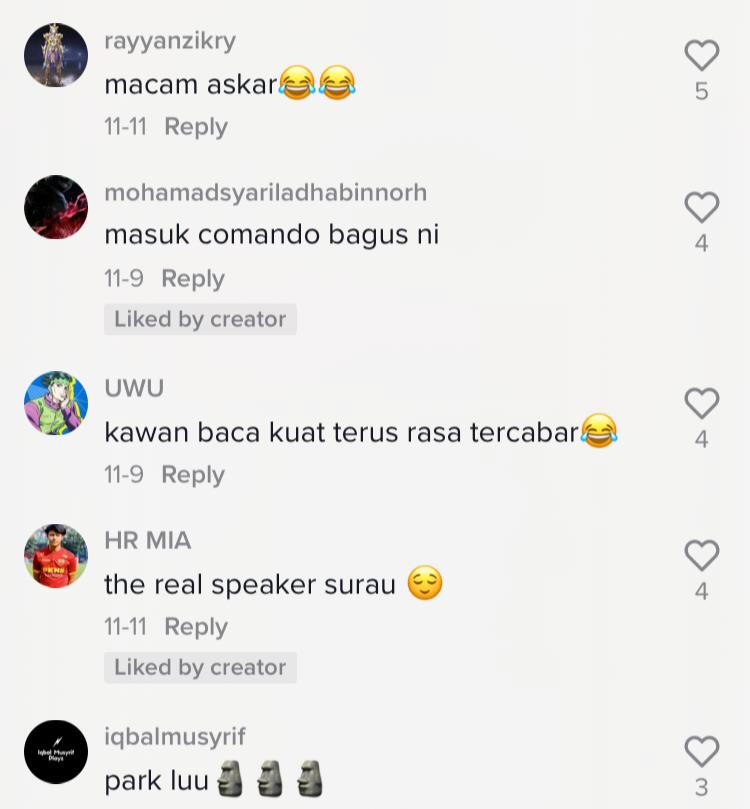The height and width of the screenshot is (809, 750).
Task: Reply to 'the real speaker surau' comment
Action: coord(196,627)
